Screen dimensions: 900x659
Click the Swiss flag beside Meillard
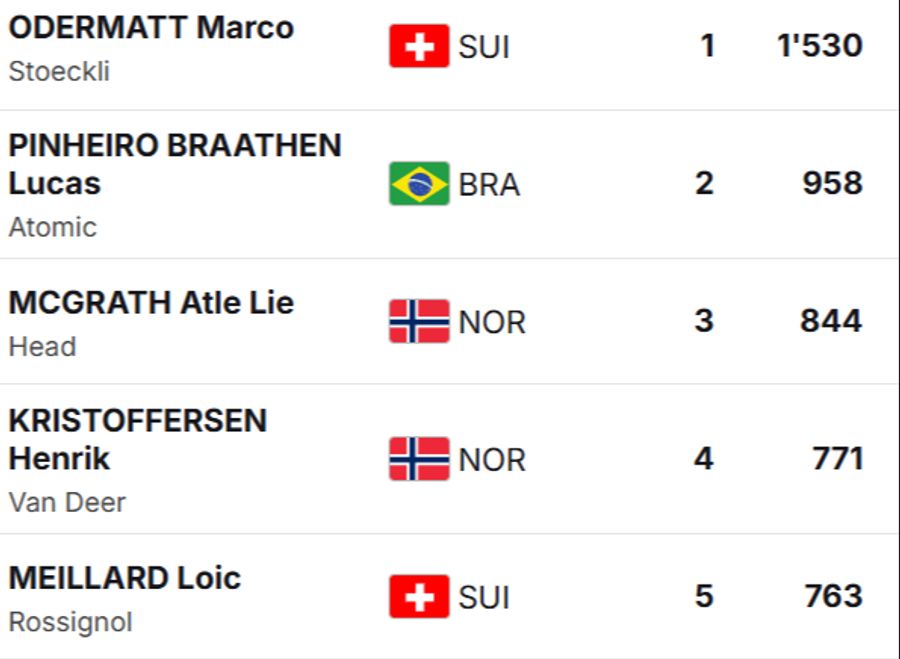point(419,597)
